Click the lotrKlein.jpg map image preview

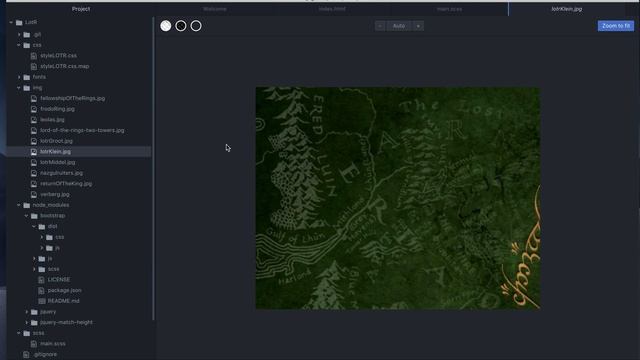[x=398, y=198]
